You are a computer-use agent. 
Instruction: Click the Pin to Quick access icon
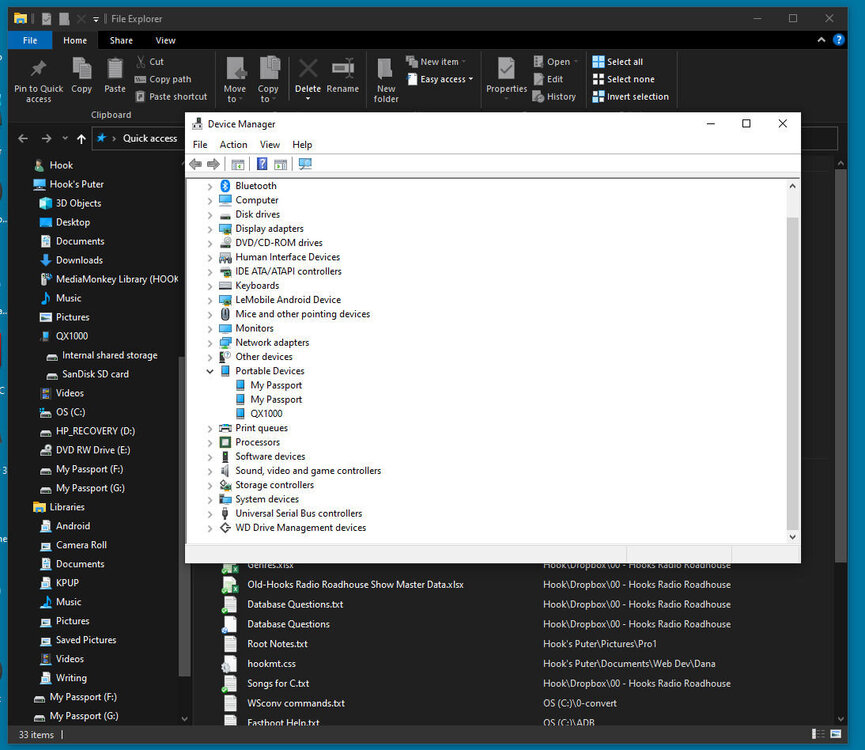(38, 70)
